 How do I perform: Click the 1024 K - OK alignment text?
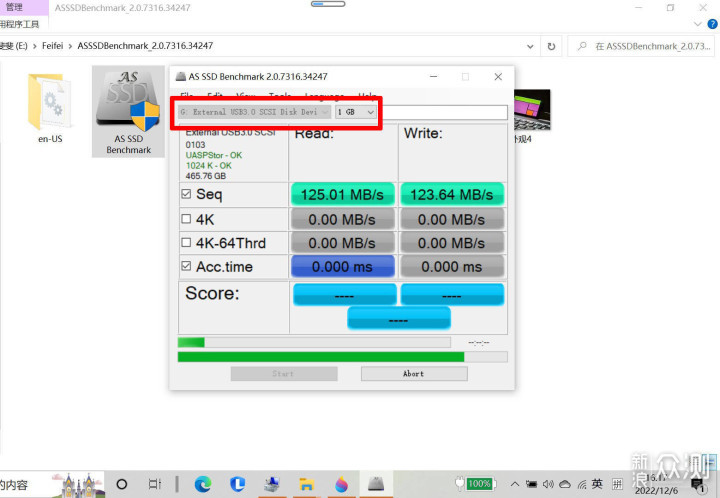point(208,166)
